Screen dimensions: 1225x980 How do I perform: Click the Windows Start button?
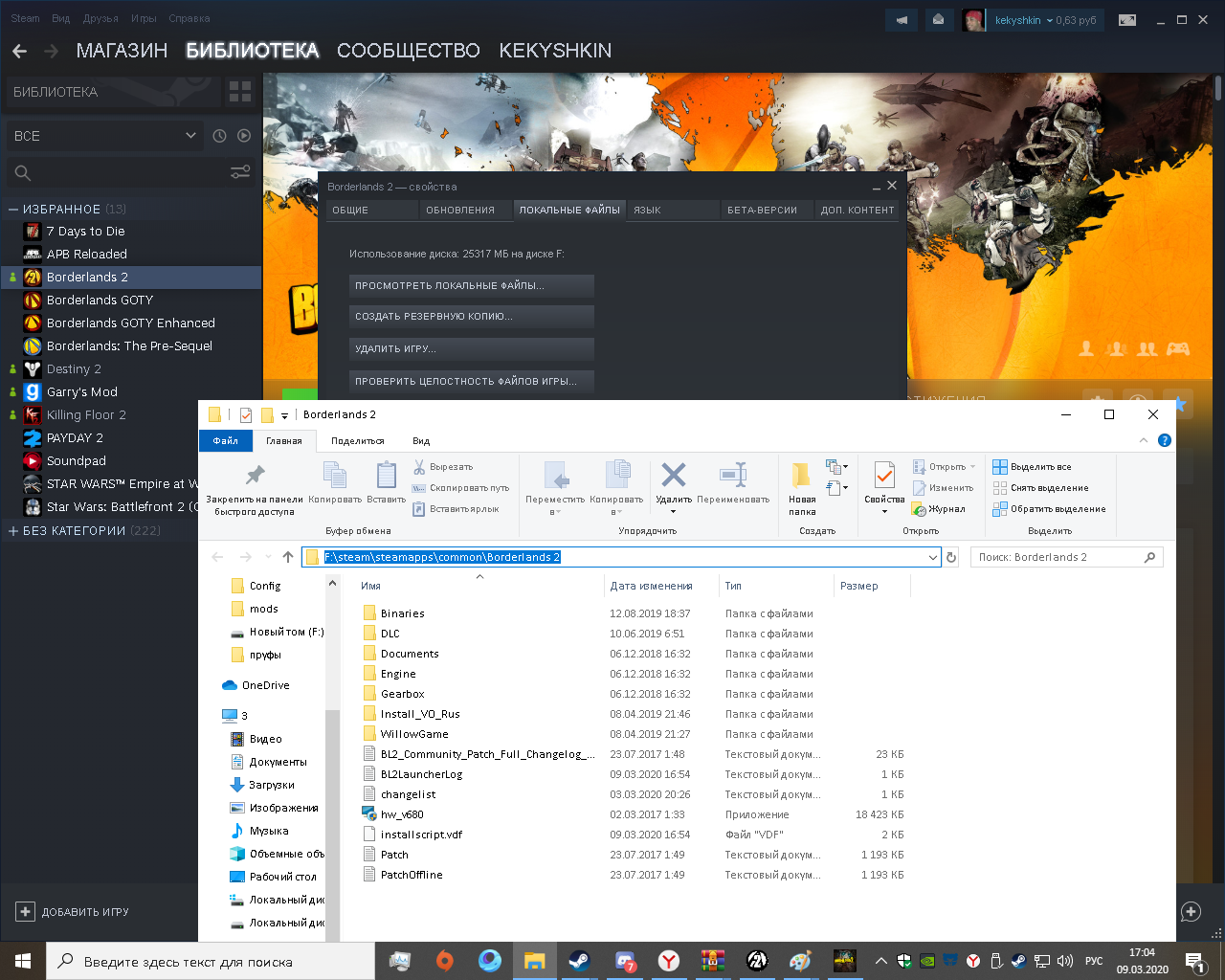23,961
